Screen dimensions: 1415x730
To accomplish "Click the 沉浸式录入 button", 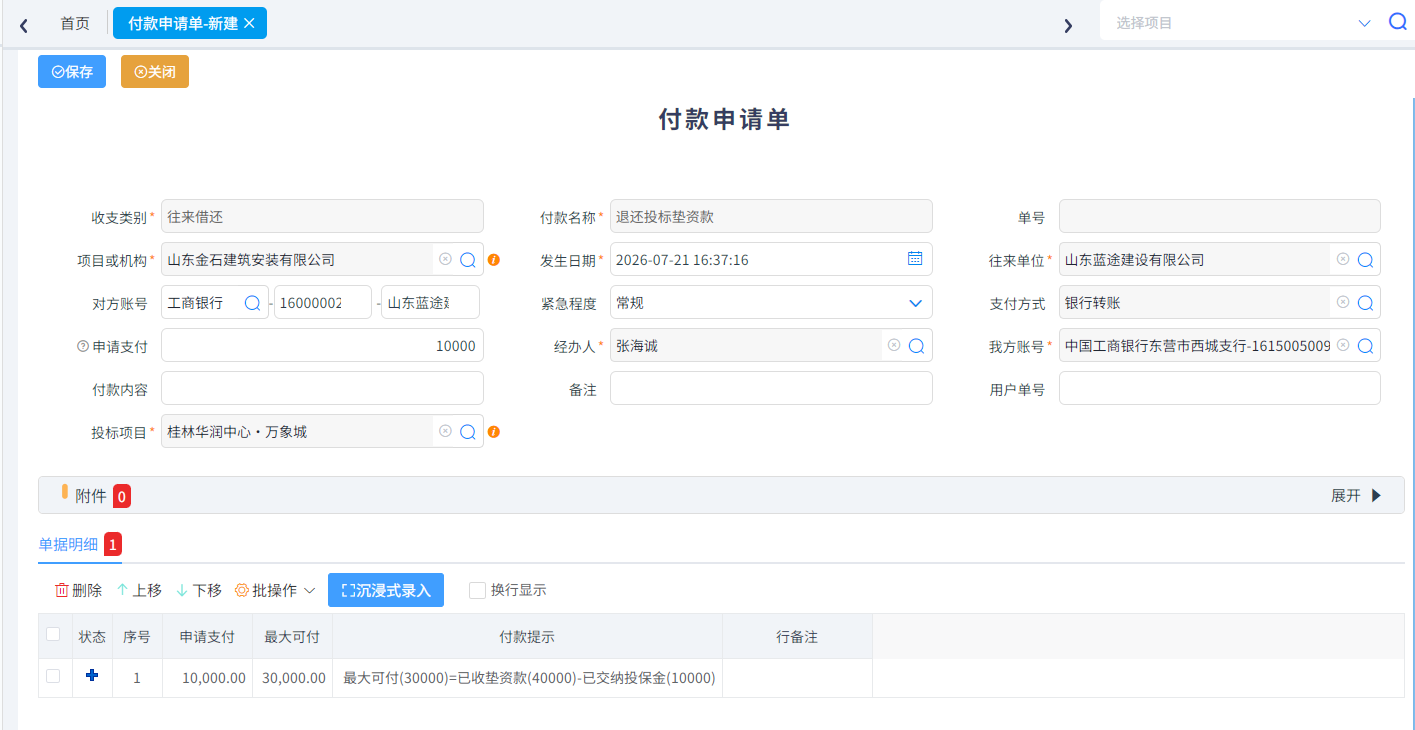I will tap(386, 590).
